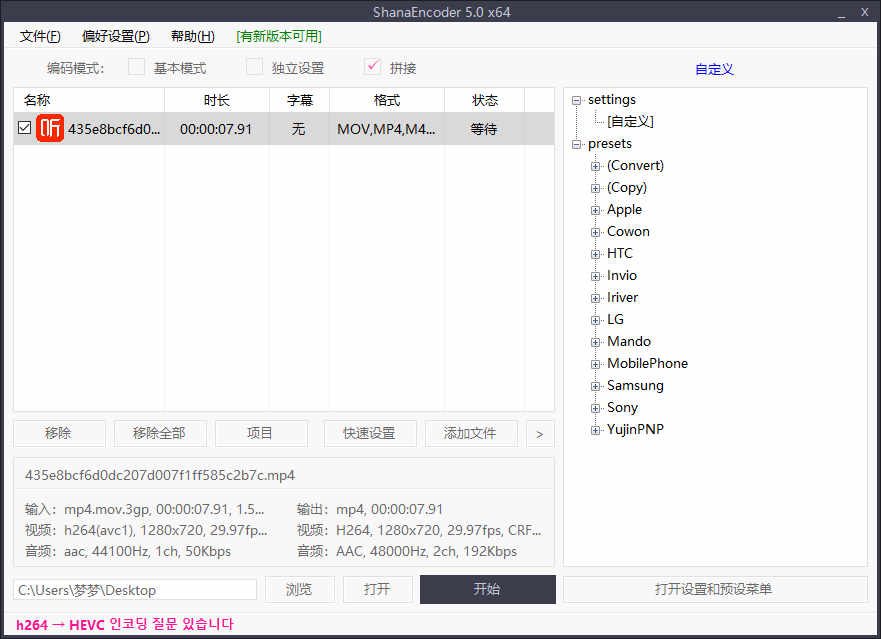Screen dimensions: 881x639
Task: Click the 有新版本可用 update notice
Action: pos(279,37)
